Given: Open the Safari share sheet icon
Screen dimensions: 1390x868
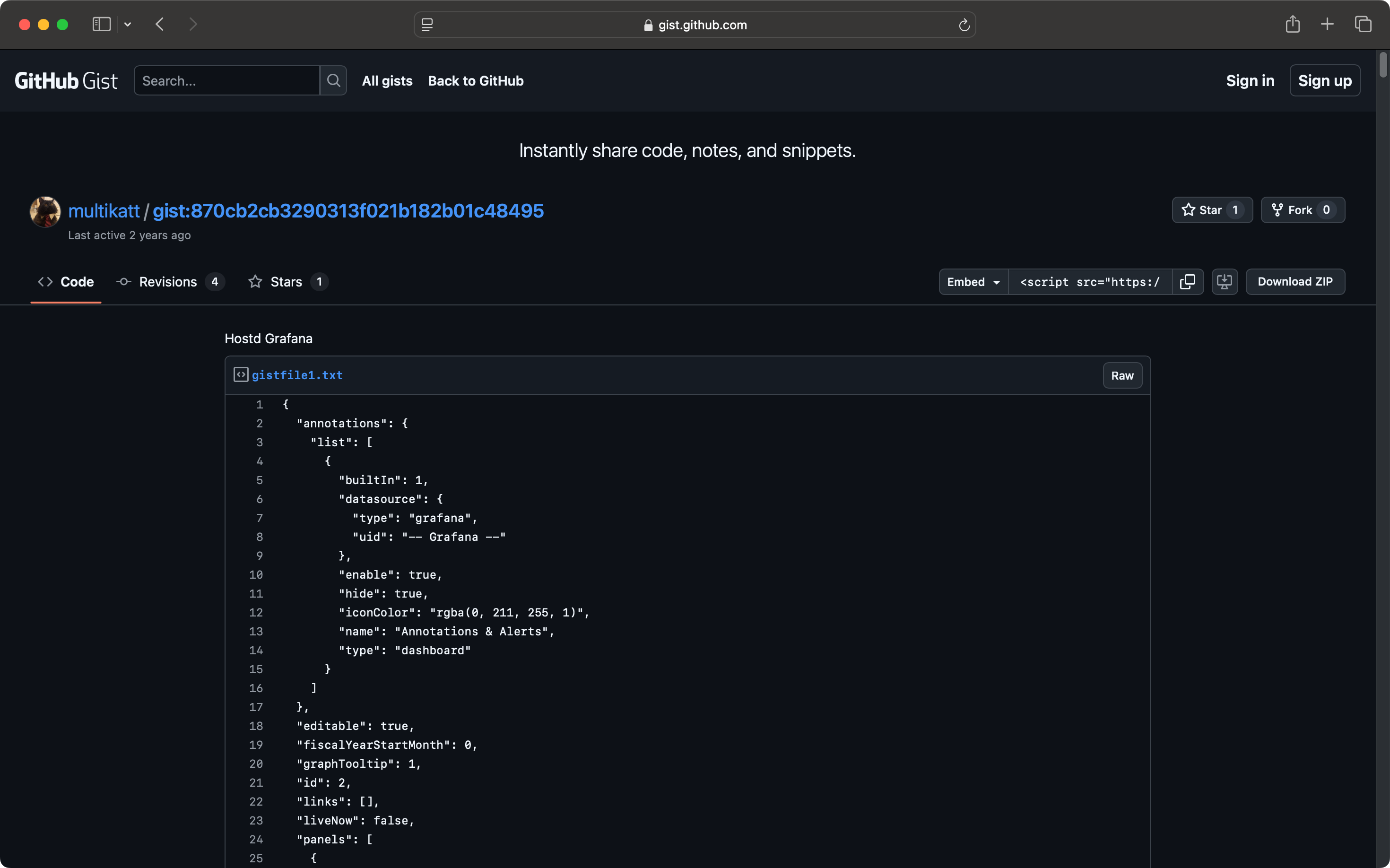Looking at the screenshot, I should (1293, 24).
